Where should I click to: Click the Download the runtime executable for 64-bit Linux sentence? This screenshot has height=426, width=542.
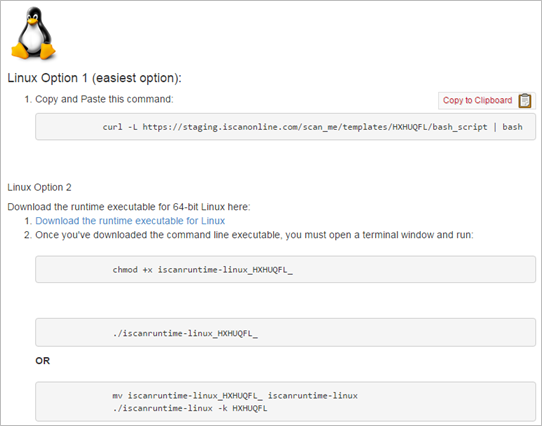point(129,207)
